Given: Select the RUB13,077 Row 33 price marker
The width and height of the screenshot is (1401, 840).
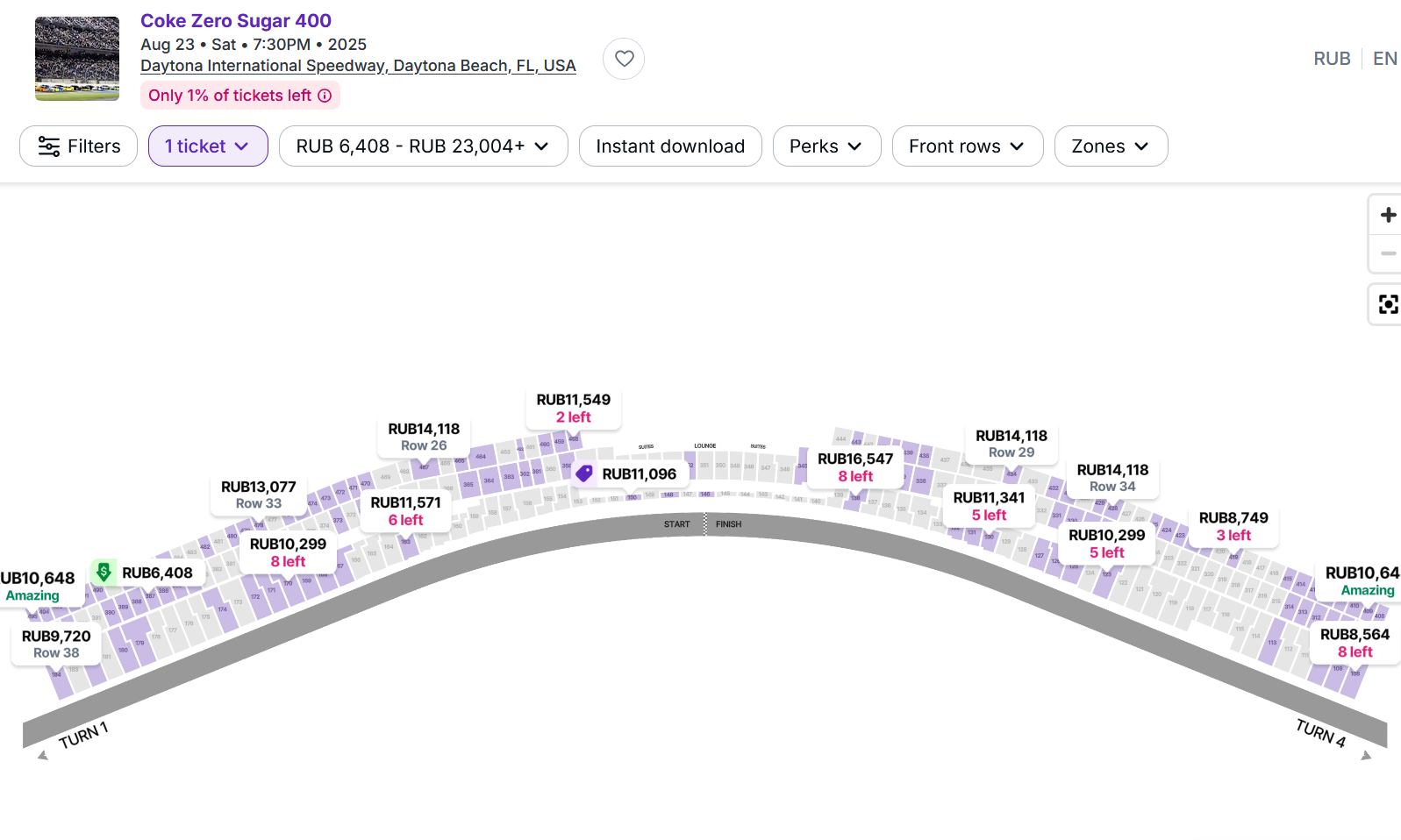Looking at the screenshot, I should 259,495.
